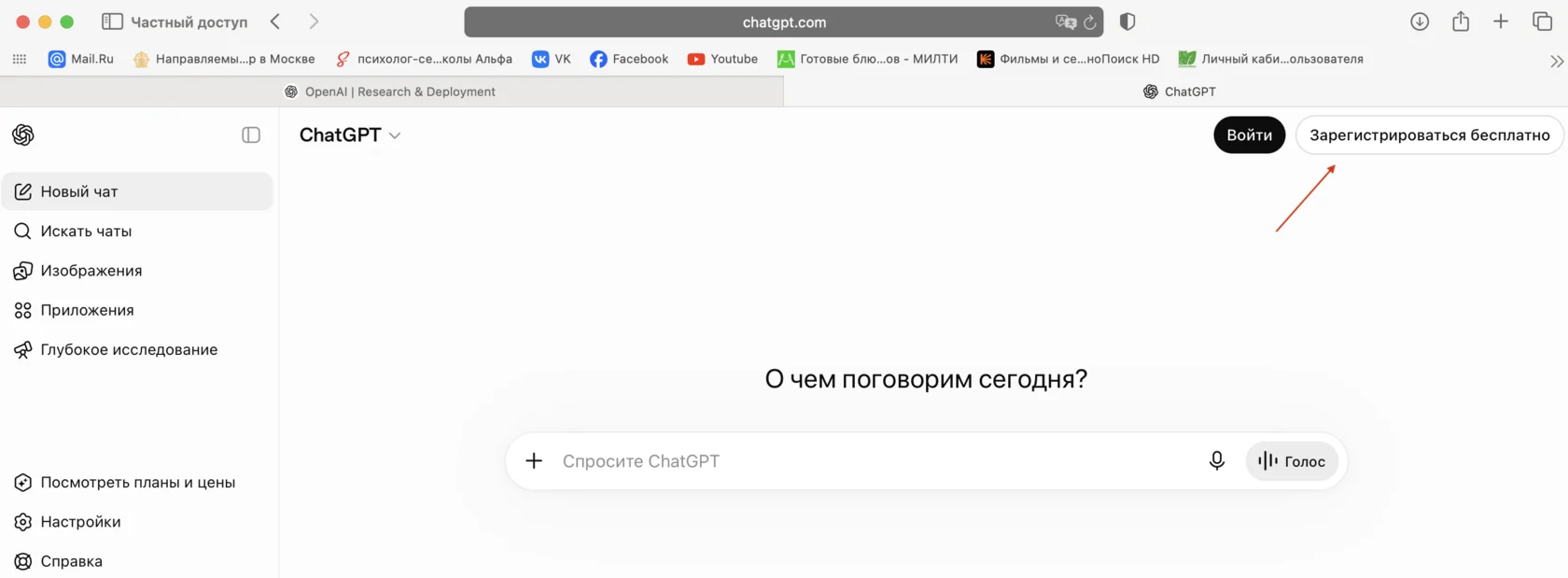Switch to the ChatGPT browser tab
Screen dimensions: 1568x578
click(1176, 92)
